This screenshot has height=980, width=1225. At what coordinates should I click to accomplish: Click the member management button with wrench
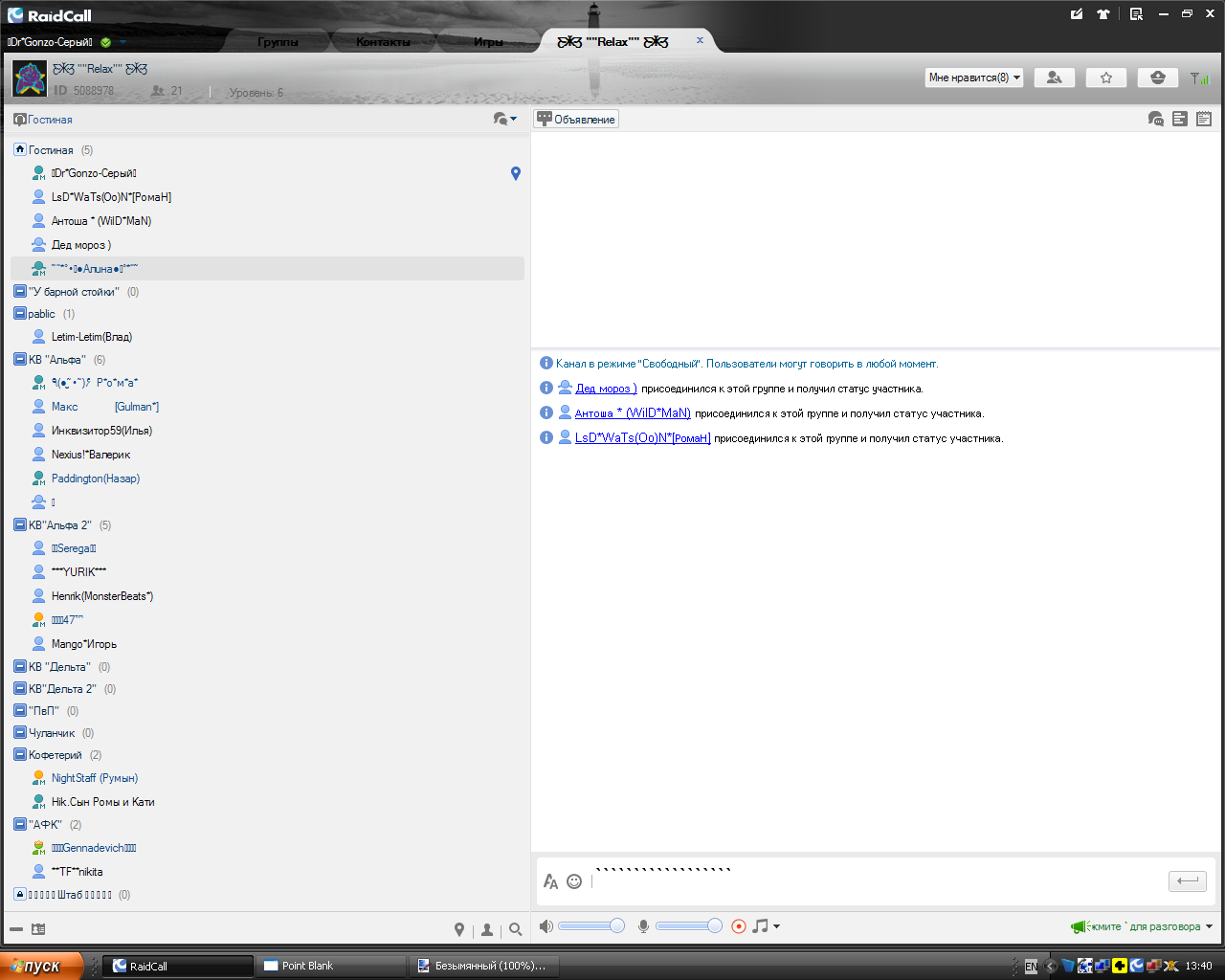coord(1055,78)
